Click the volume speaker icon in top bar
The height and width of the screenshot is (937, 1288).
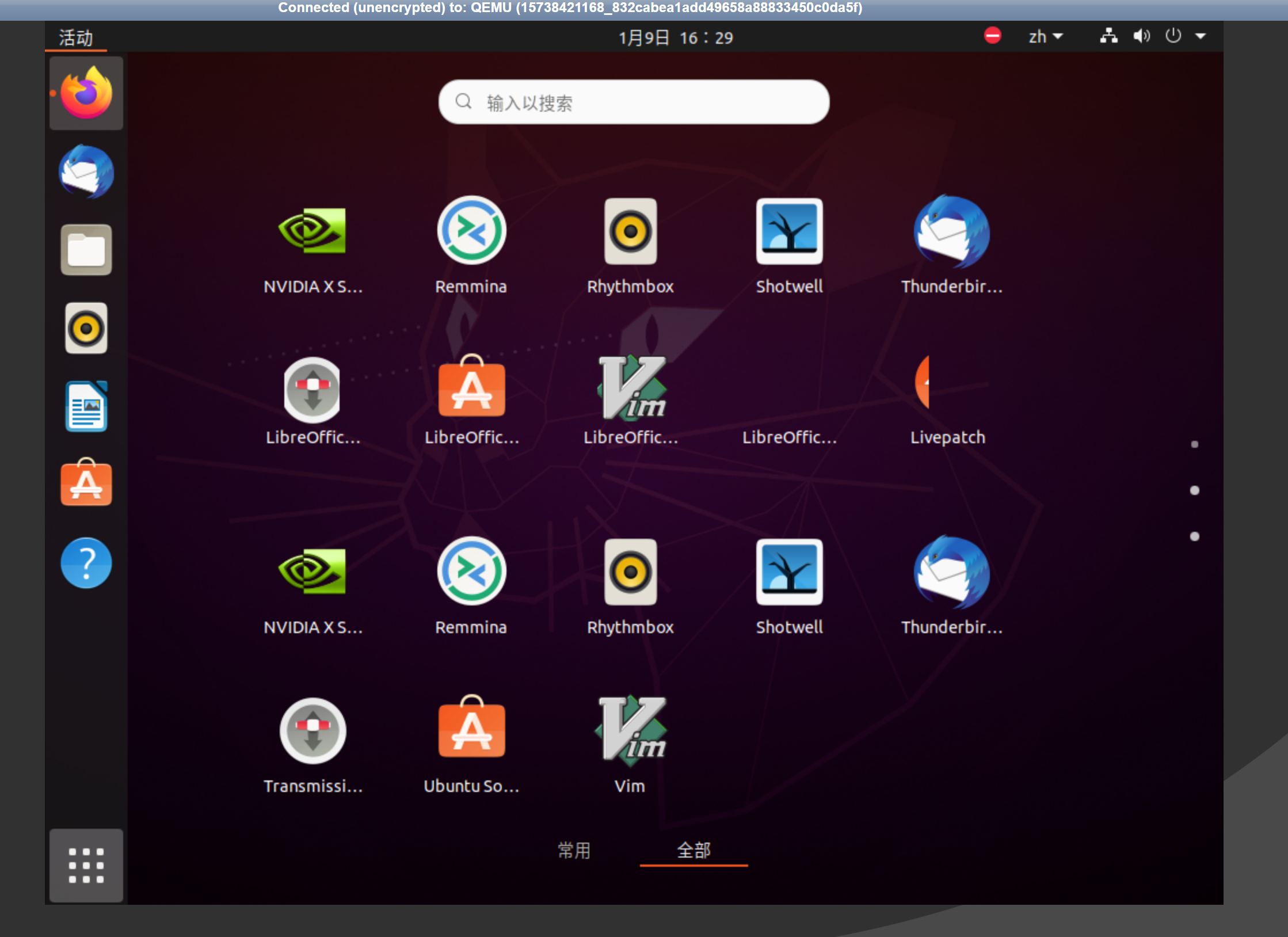click(1141, 36)
